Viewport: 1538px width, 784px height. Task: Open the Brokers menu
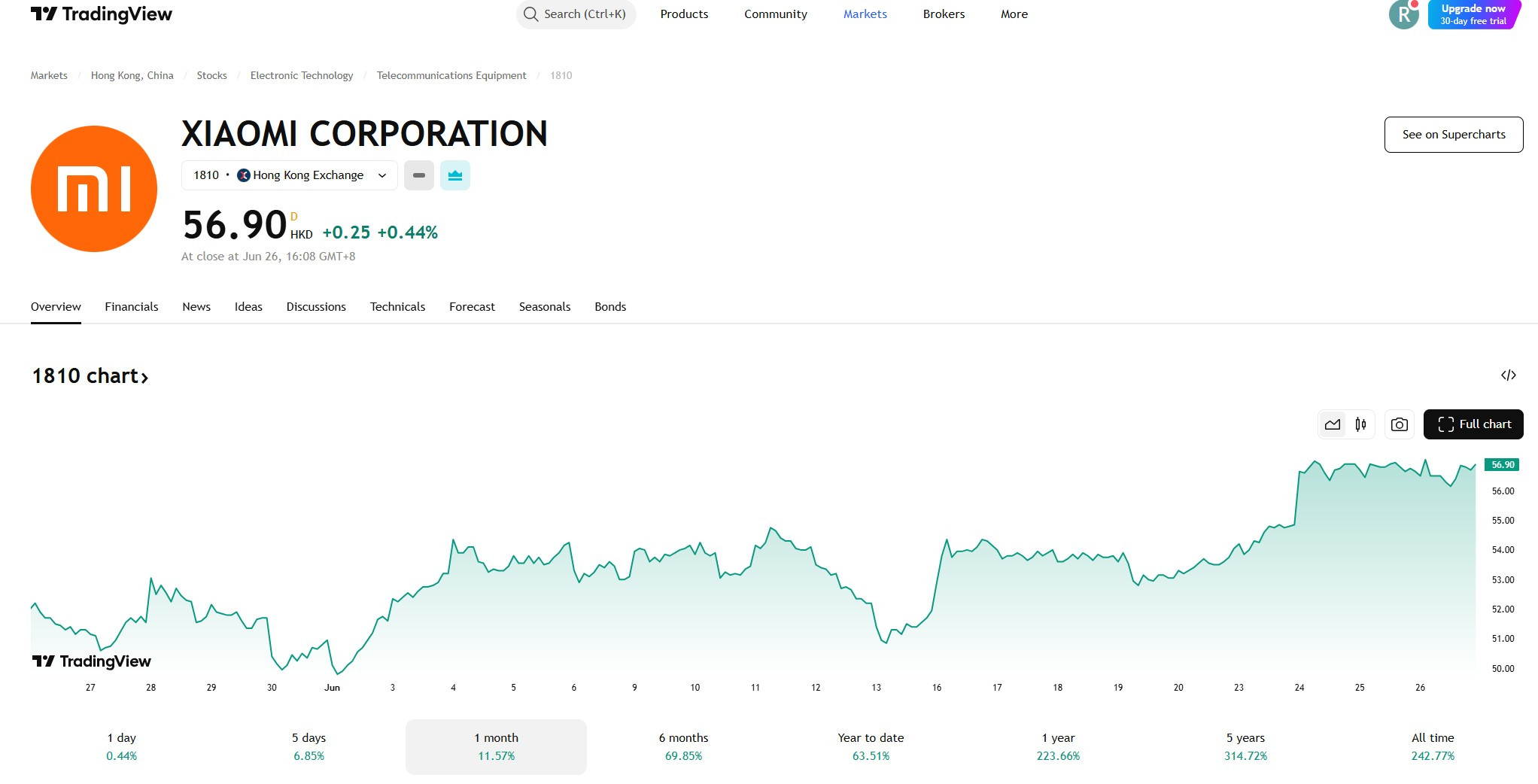(944, 14)
